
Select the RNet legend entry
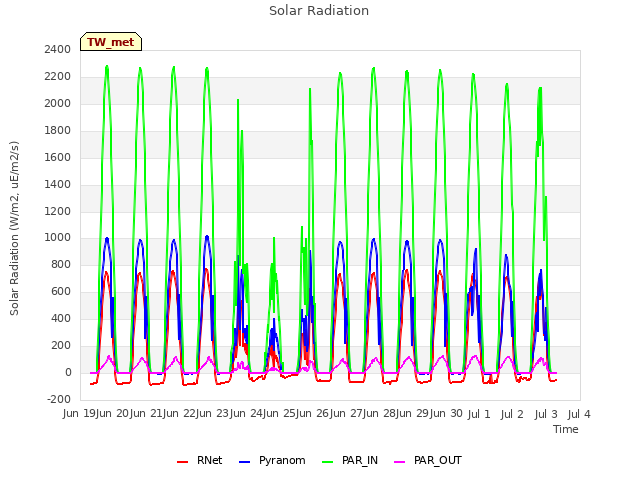pos(200,460)
